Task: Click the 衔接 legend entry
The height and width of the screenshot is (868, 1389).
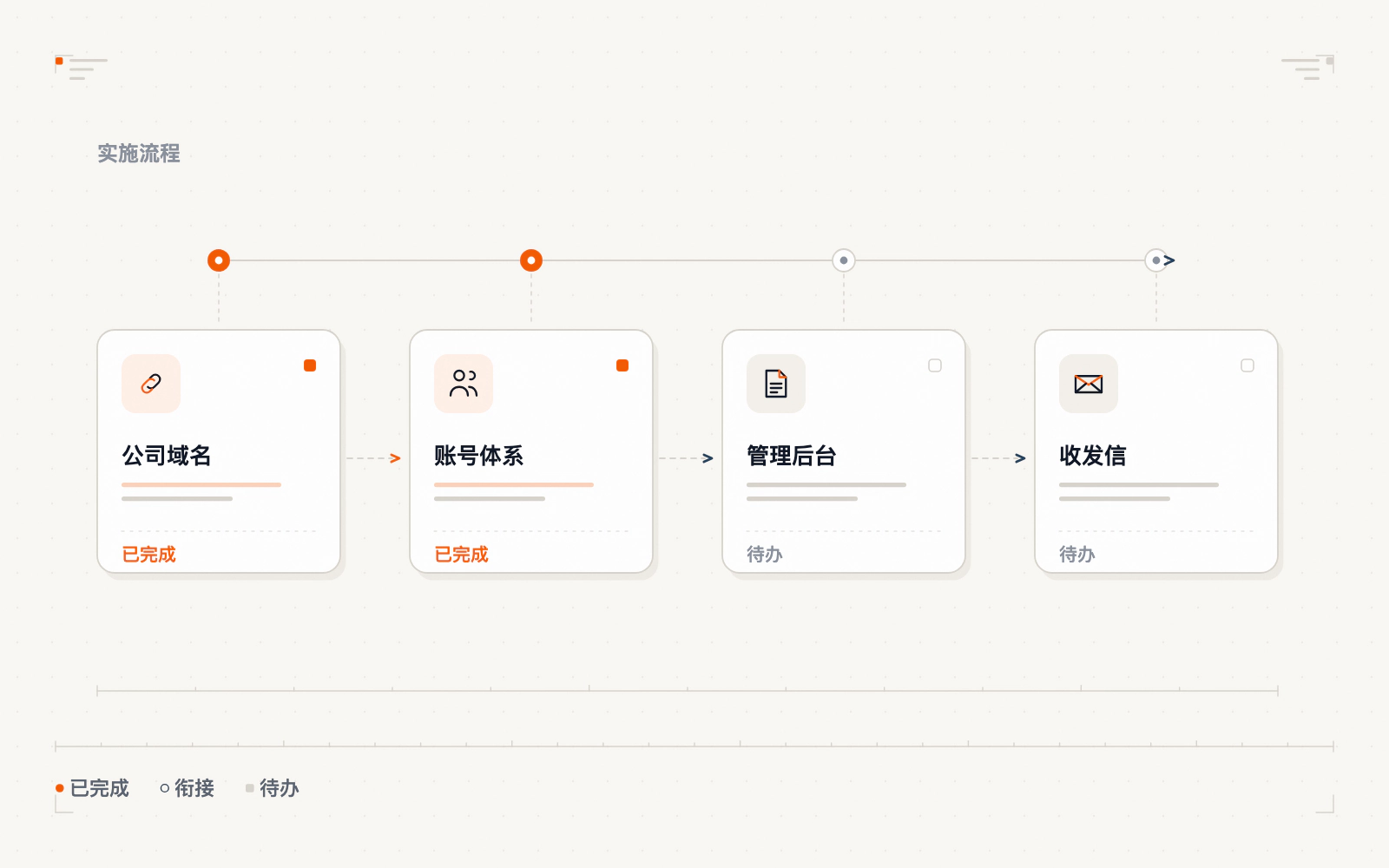Action: pyautogui.click(x=188, y=788)
